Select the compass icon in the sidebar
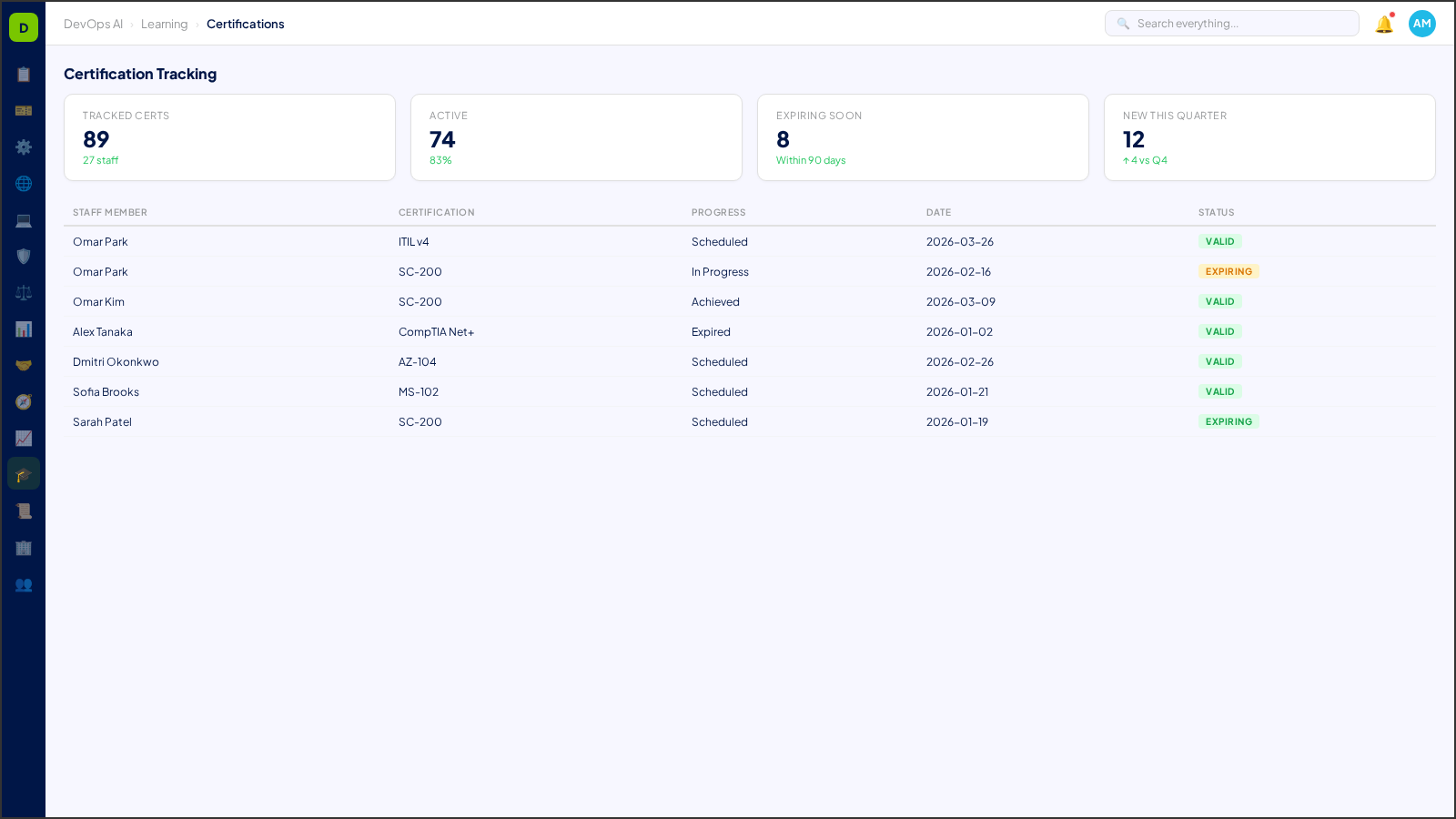The height and width of the screenshot is (819, 1456). click(24, 401)
